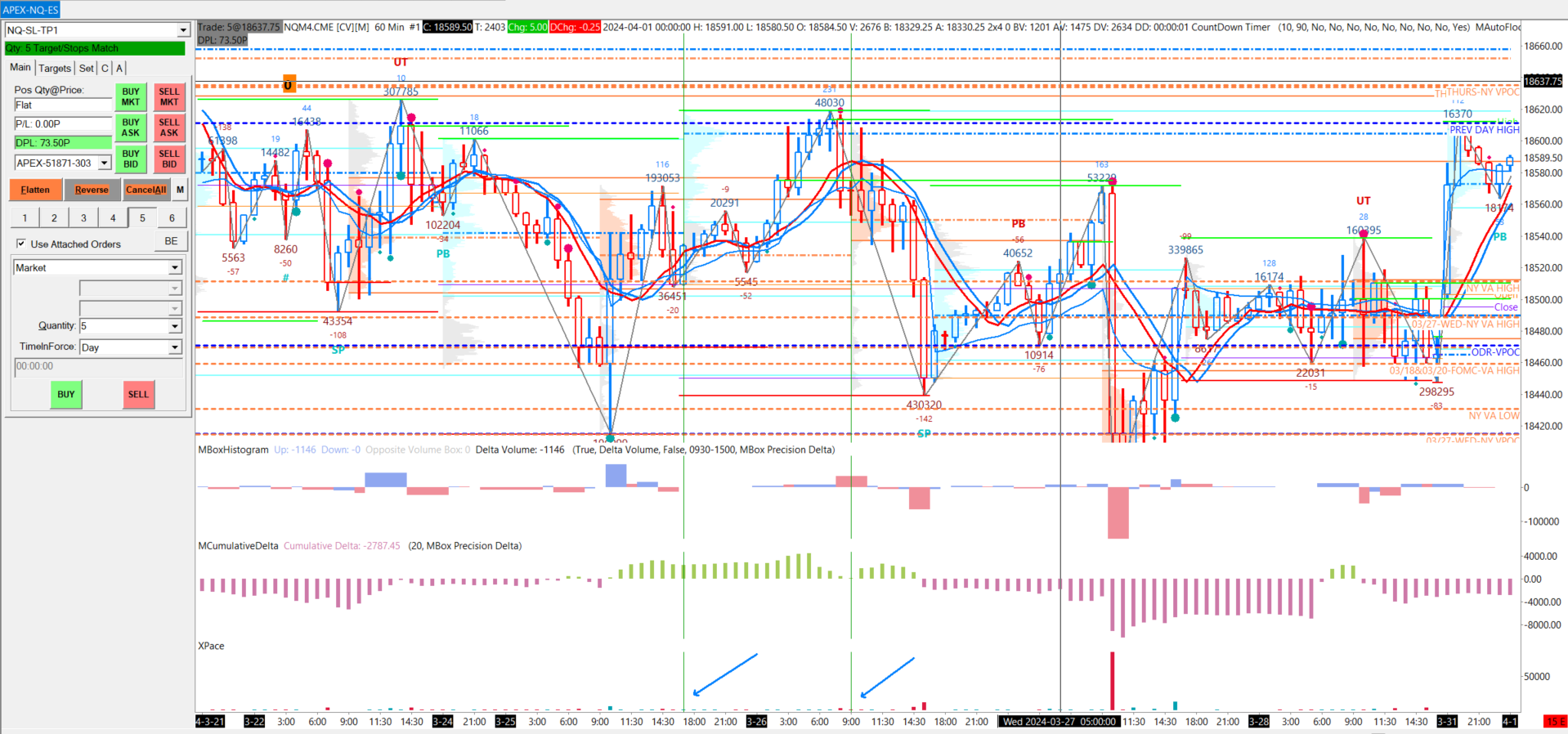Open the C tab
The width and height of the screenshot is (1568, 734).
[105, 68]
